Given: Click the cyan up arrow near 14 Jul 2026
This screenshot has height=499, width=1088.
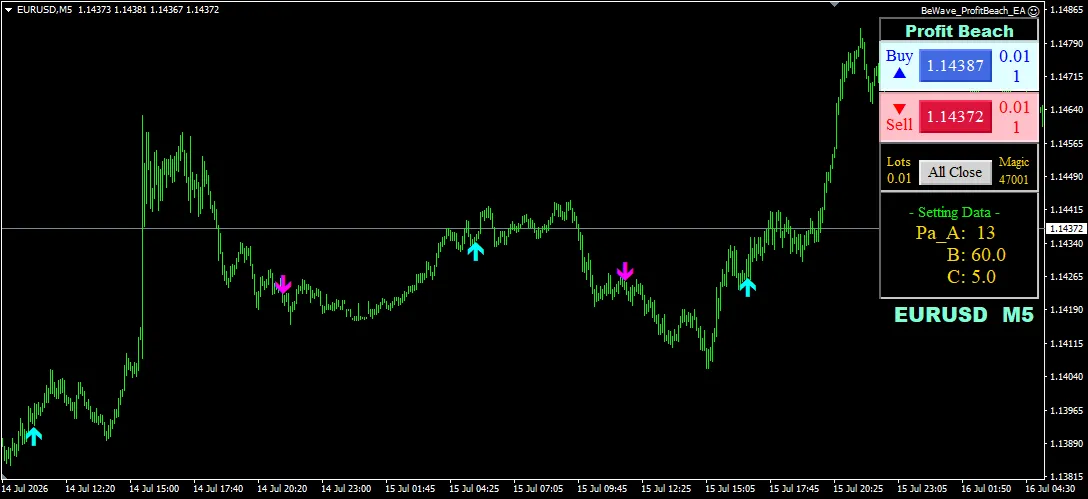Looking at the screenshot, I should 33,436.
